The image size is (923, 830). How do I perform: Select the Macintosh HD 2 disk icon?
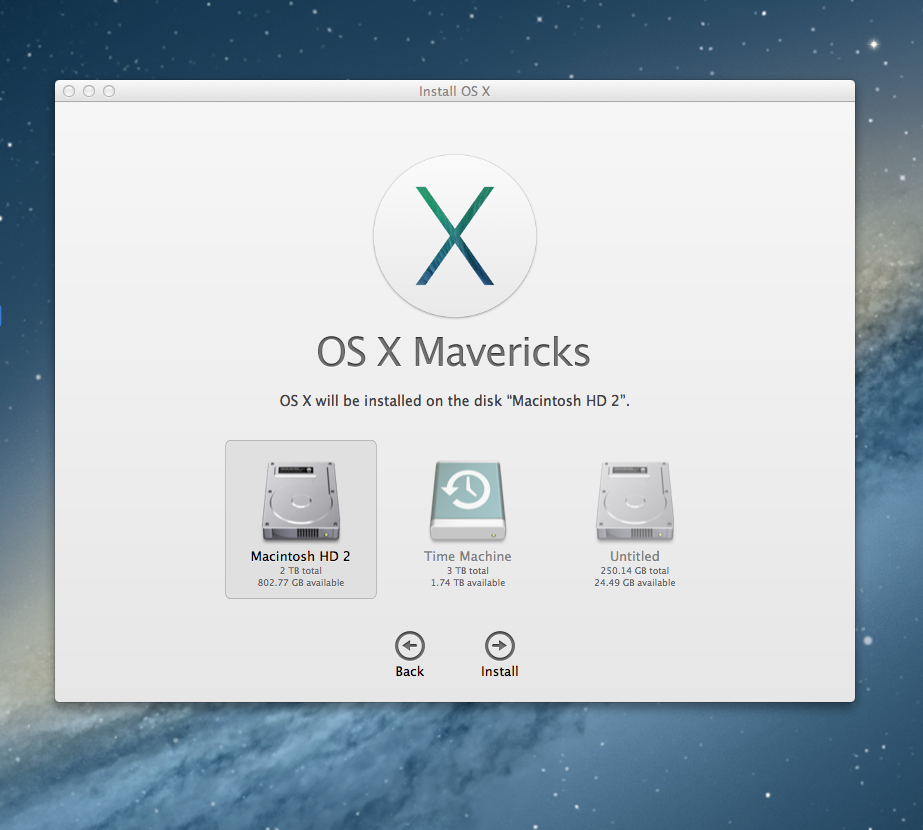pyautogui.click(x=301, y=501)
